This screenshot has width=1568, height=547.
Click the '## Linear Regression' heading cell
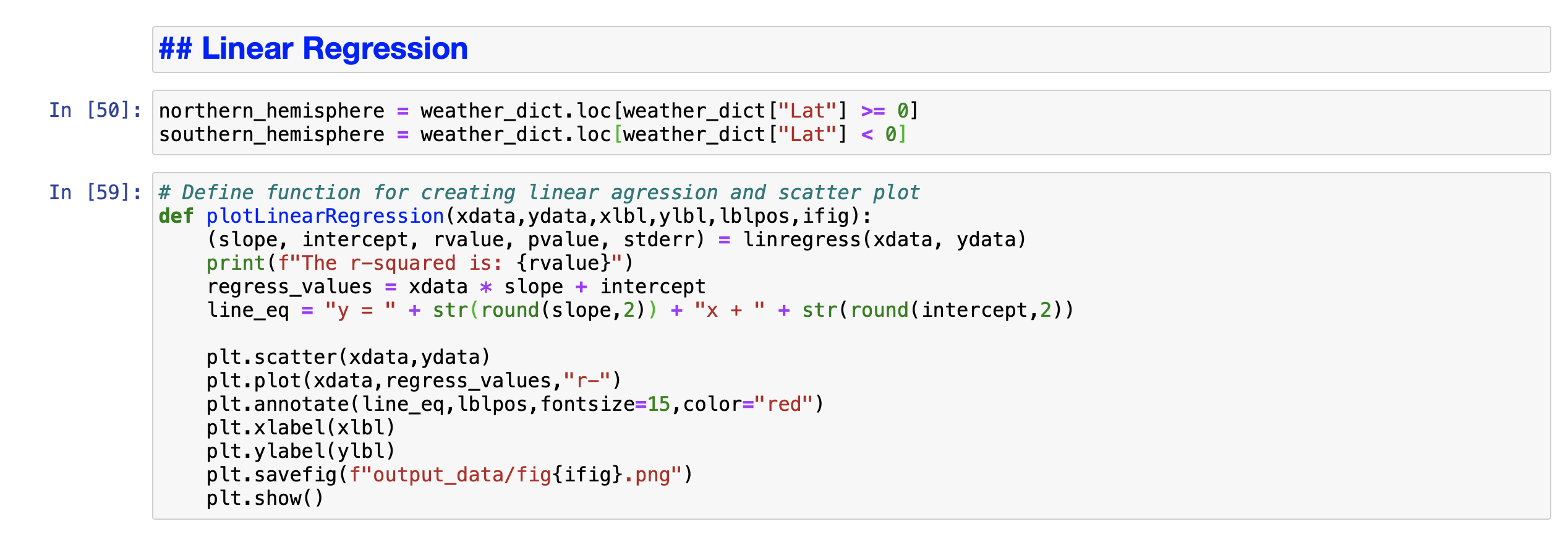[x=851, y=50]
